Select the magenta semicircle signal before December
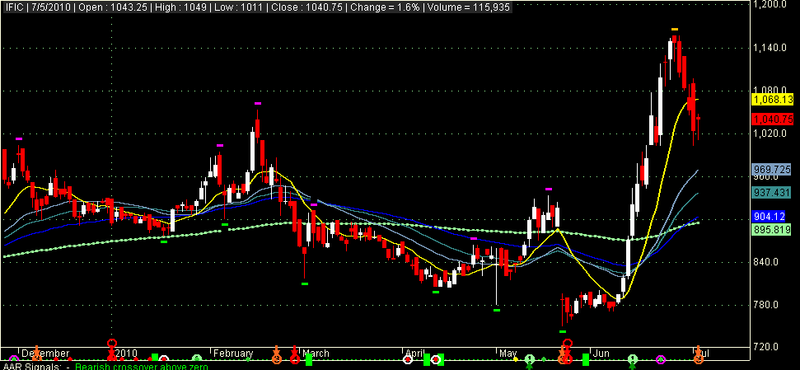Image resolution: width=800 pixels, height=370 pixels. [13, 359]
